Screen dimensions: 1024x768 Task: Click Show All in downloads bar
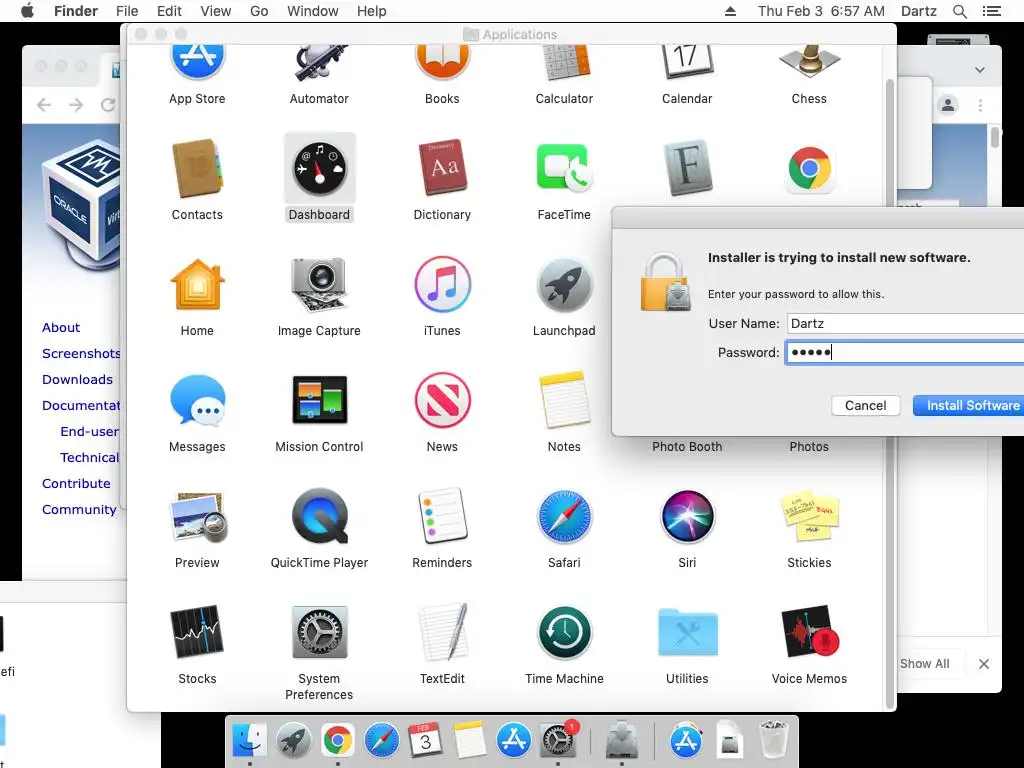pos(925,664)
